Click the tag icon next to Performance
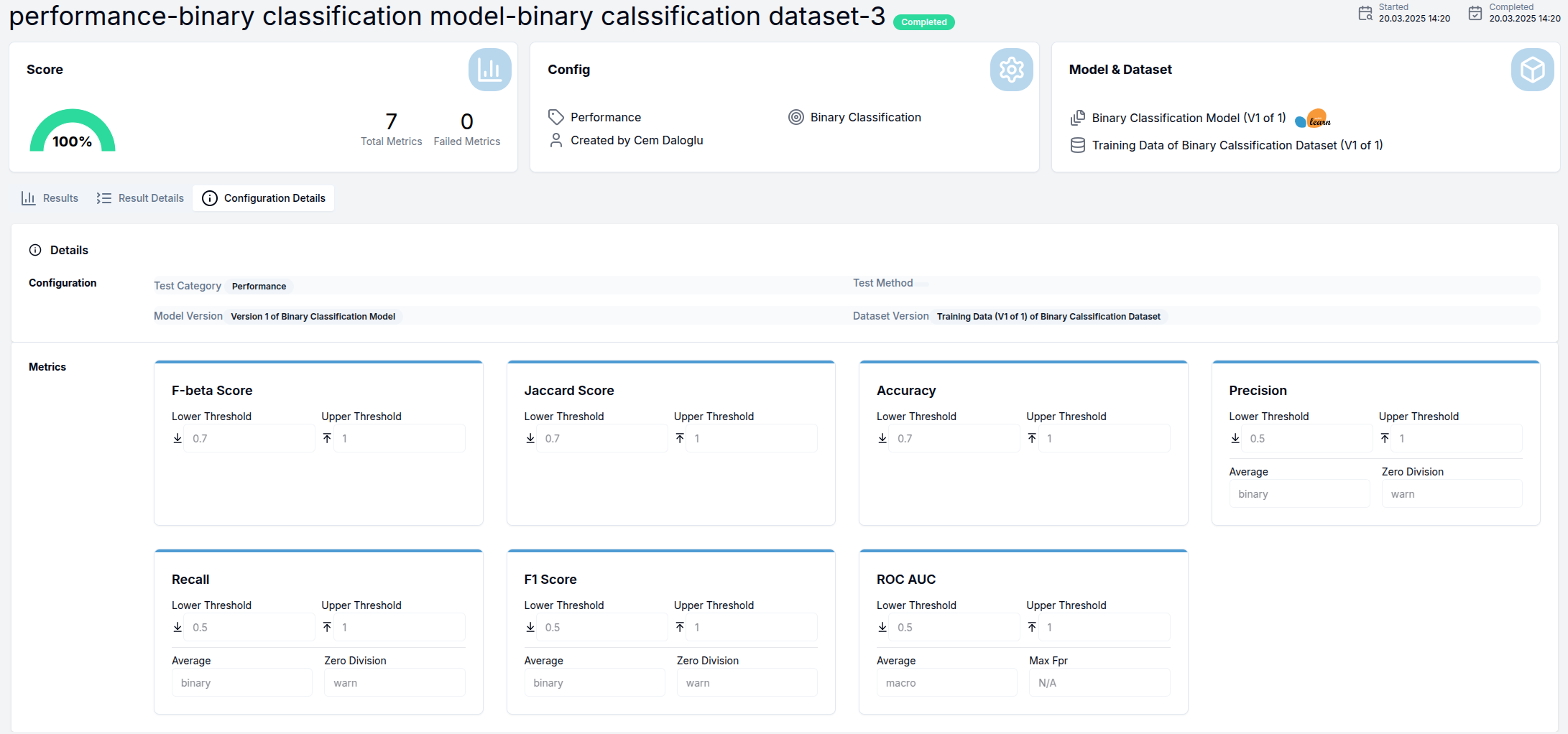 point(555,116)
